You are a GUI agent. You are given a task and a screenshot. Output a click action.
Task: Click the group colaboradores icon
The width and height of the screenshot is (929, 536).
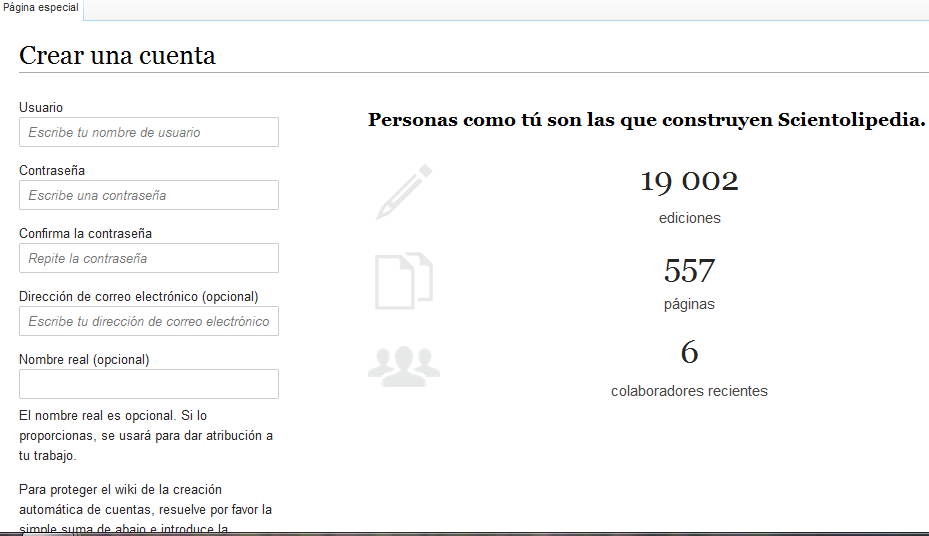(x=404, y=367)
